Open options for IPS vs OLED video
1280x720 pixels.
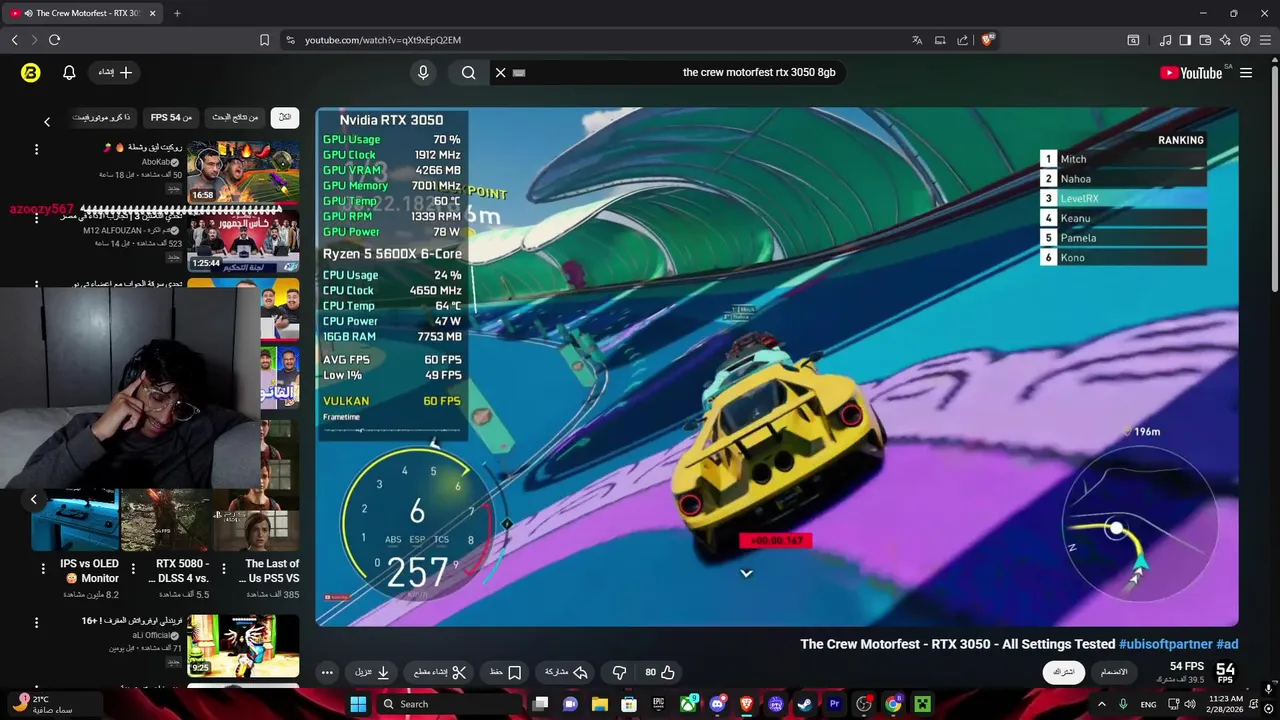(43, 568)
